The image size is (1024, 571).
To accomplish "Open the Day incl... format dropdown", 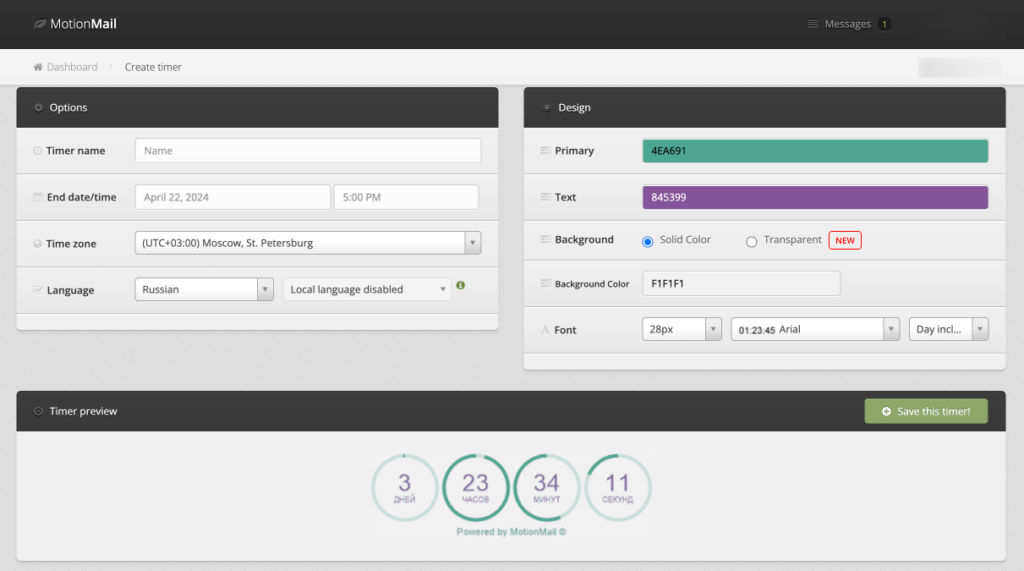I will pos(948,329).
